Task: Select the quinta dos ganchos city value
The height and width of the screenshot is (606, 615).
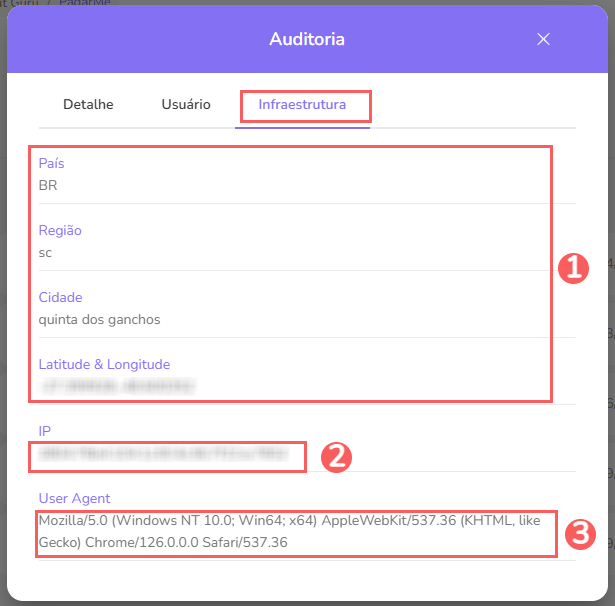Action: (99, 319)
